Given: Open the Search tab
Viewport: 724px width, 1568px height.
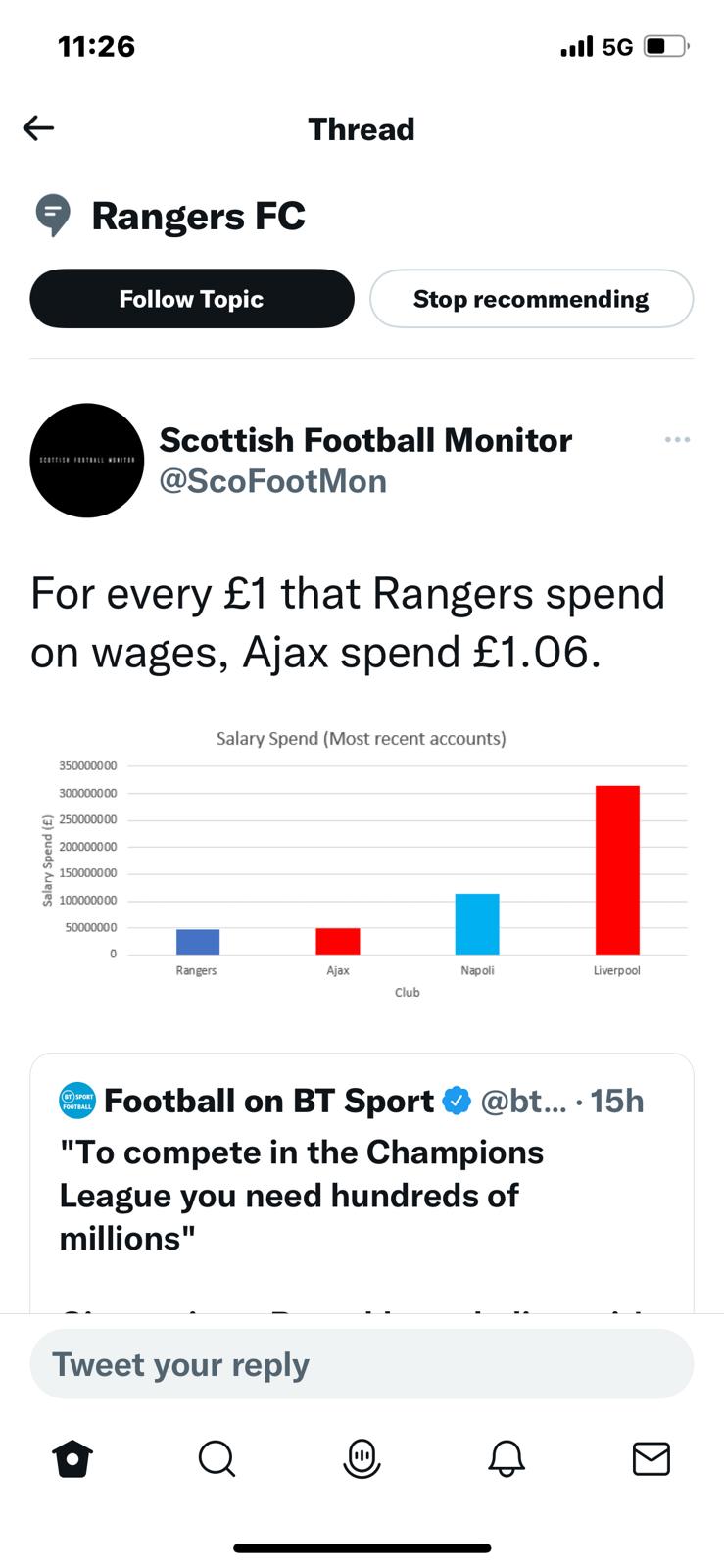Looking at the screenshot, I should pyautogui.click(x=217, y=1459).
